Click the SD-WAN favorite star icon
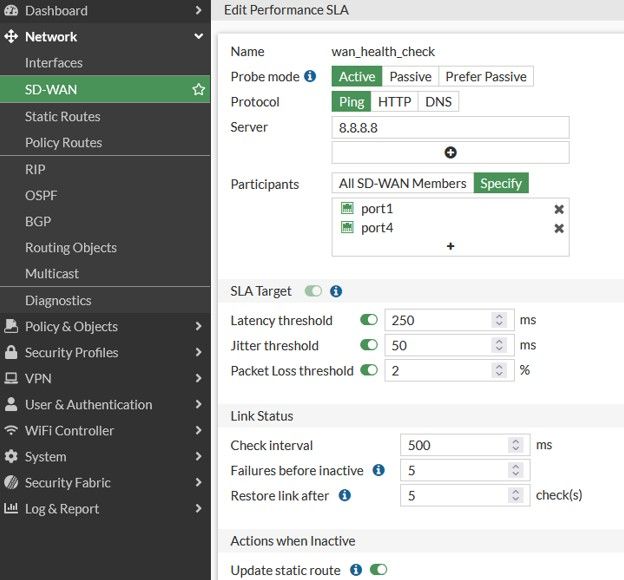624x580 pixels. (x=199, y=89)
